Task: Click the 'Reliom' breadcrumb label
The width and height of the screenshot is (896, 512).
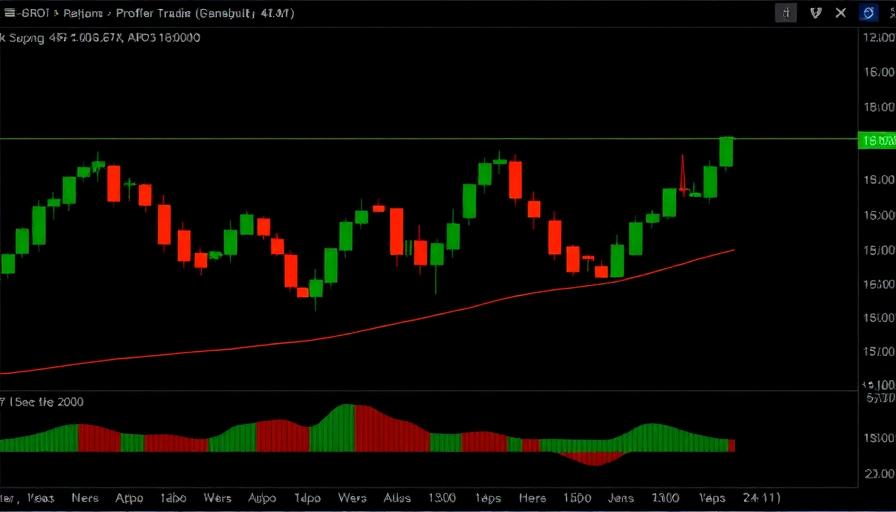Action: [83, 13]
